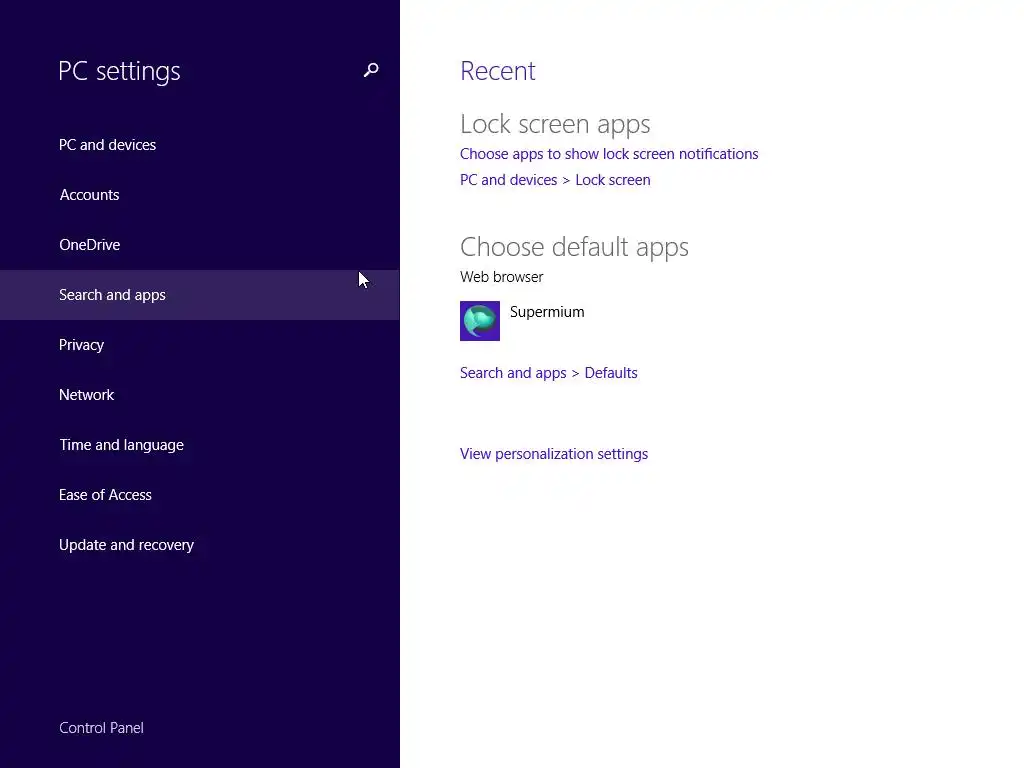This screenshot has width=1024, height=768.
Task: Select the Privacy settings category
Action: coord(82,345)
